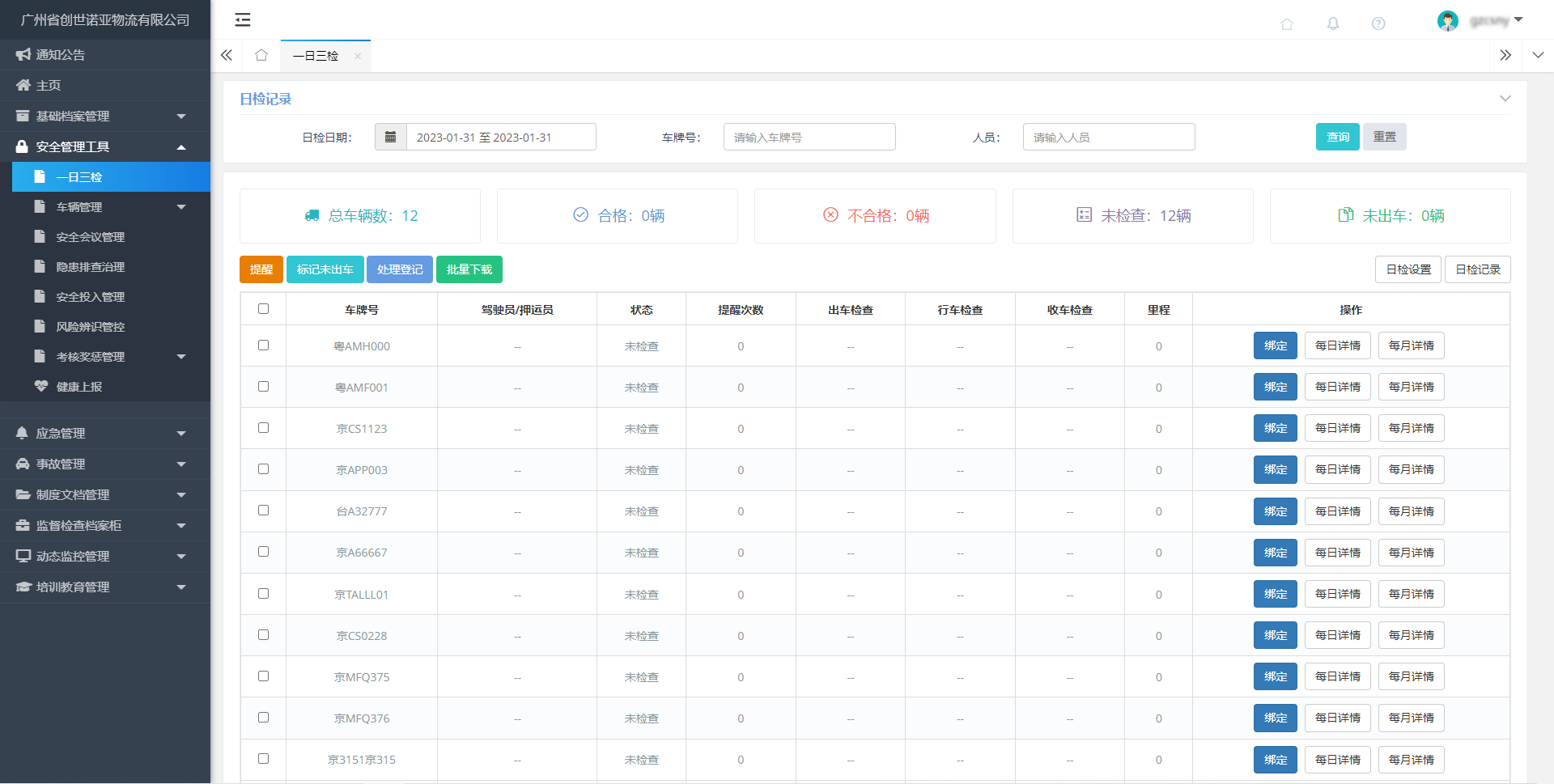
Task: Click the hamburger menu collapse icon
Action: point(242,20)
